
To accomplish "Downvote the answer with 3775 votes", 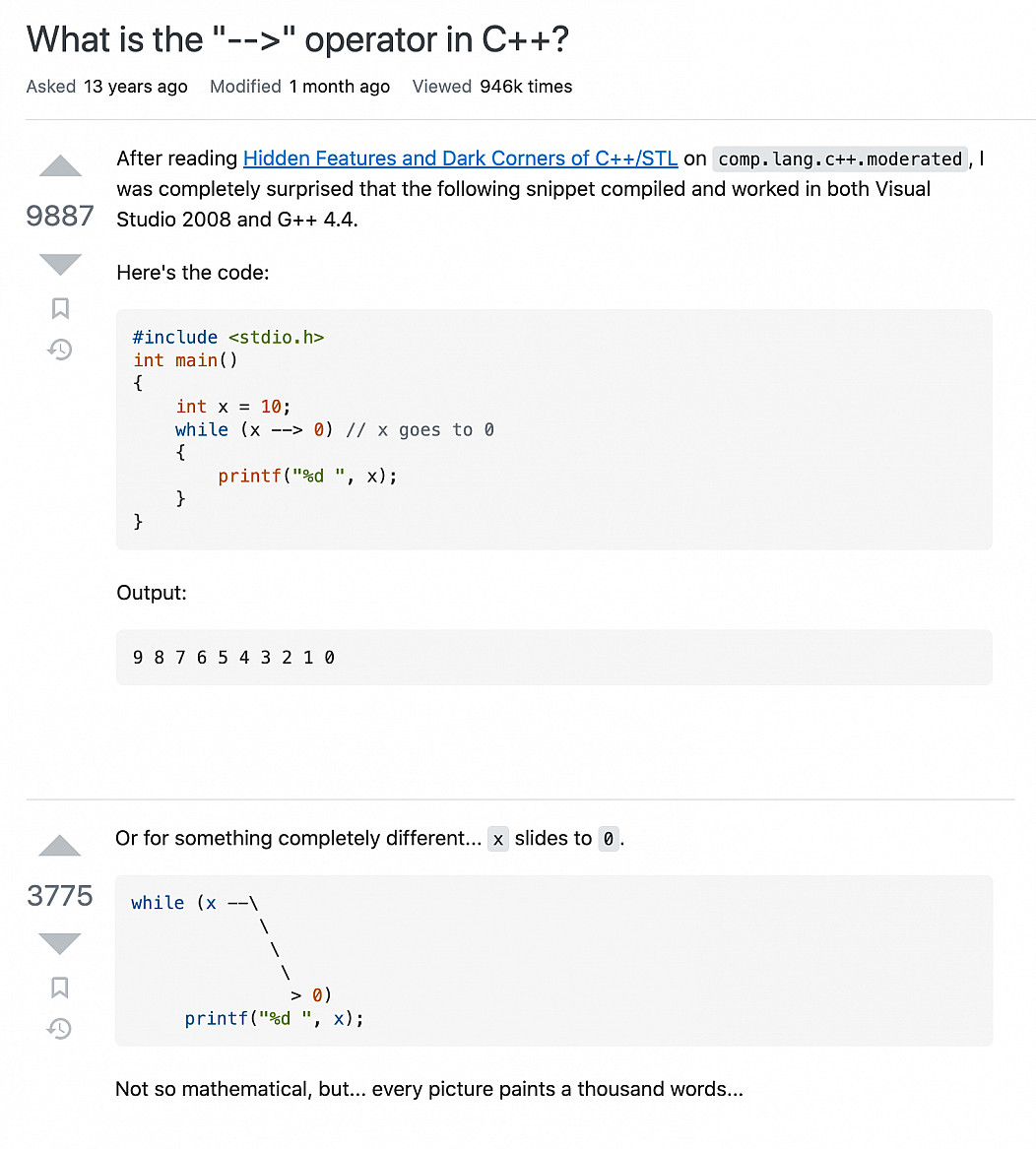I will pyautogui.click(x=60, y=943).
